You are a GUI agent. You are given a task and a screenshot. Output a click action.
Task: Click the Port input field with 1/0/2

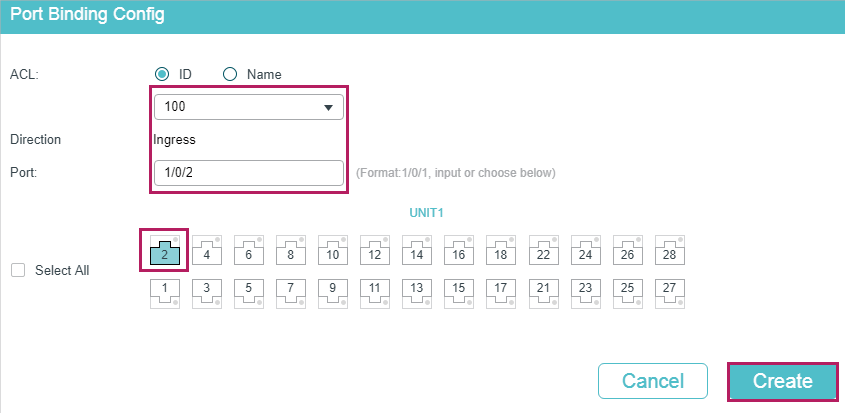(x=248, y=172)
